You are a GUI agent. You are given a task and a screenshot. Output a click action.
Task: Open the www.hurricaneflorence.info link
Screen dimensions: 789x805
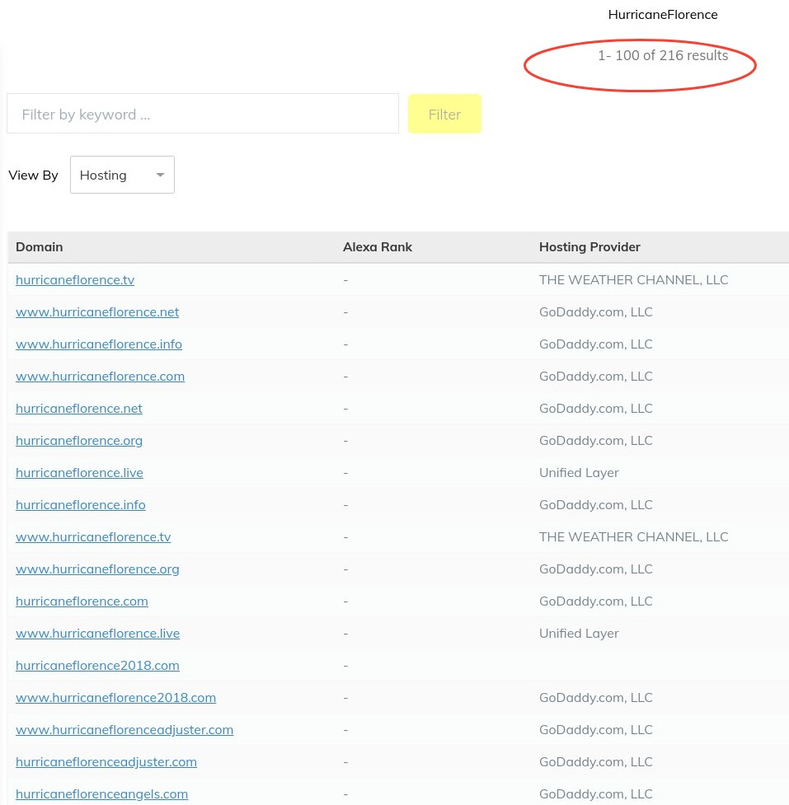pos(99,344)
